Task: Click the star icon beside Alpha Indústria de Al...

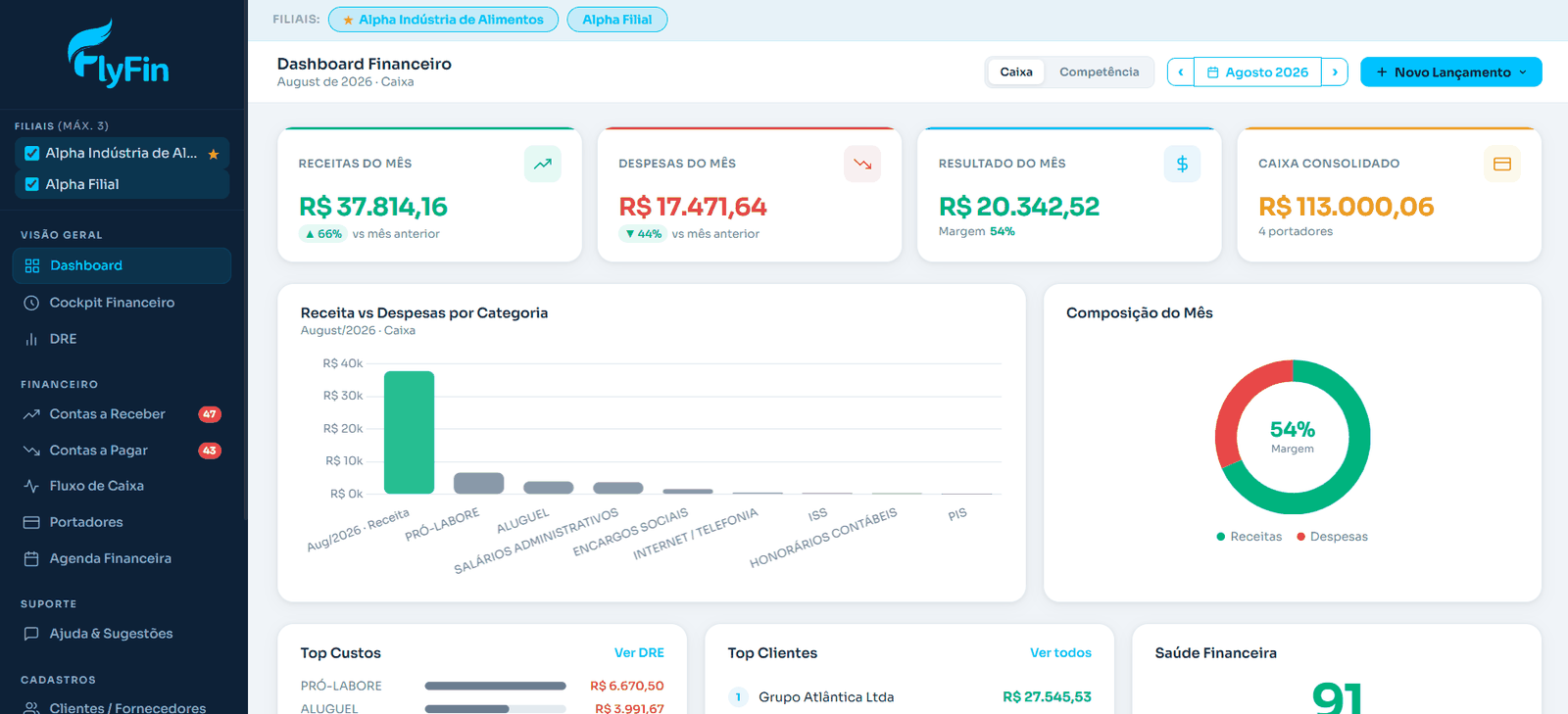Action: [214, 154]
